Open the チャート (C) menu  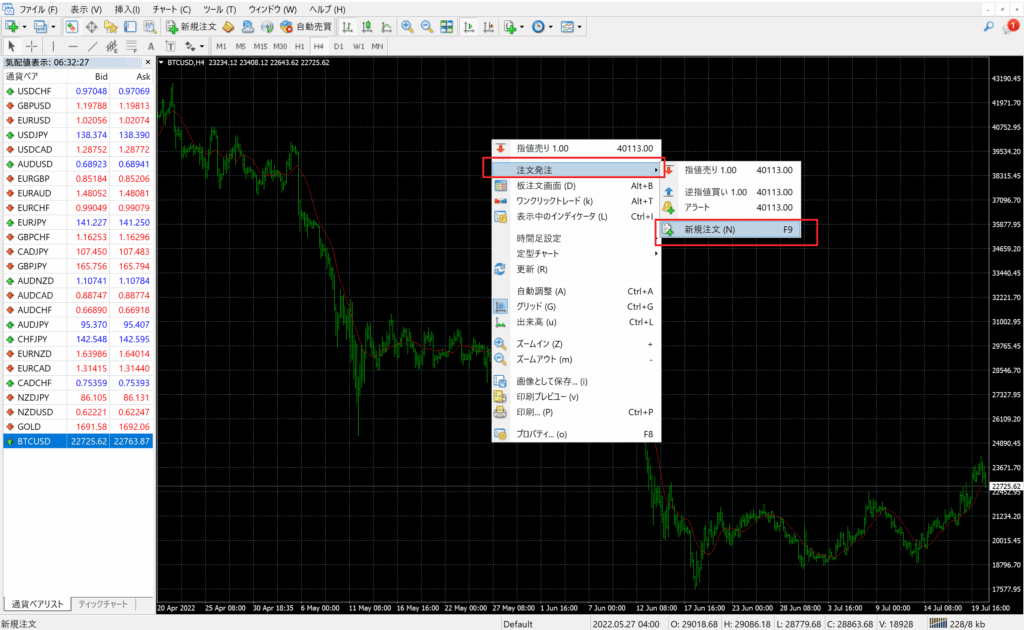coord(171,9)
